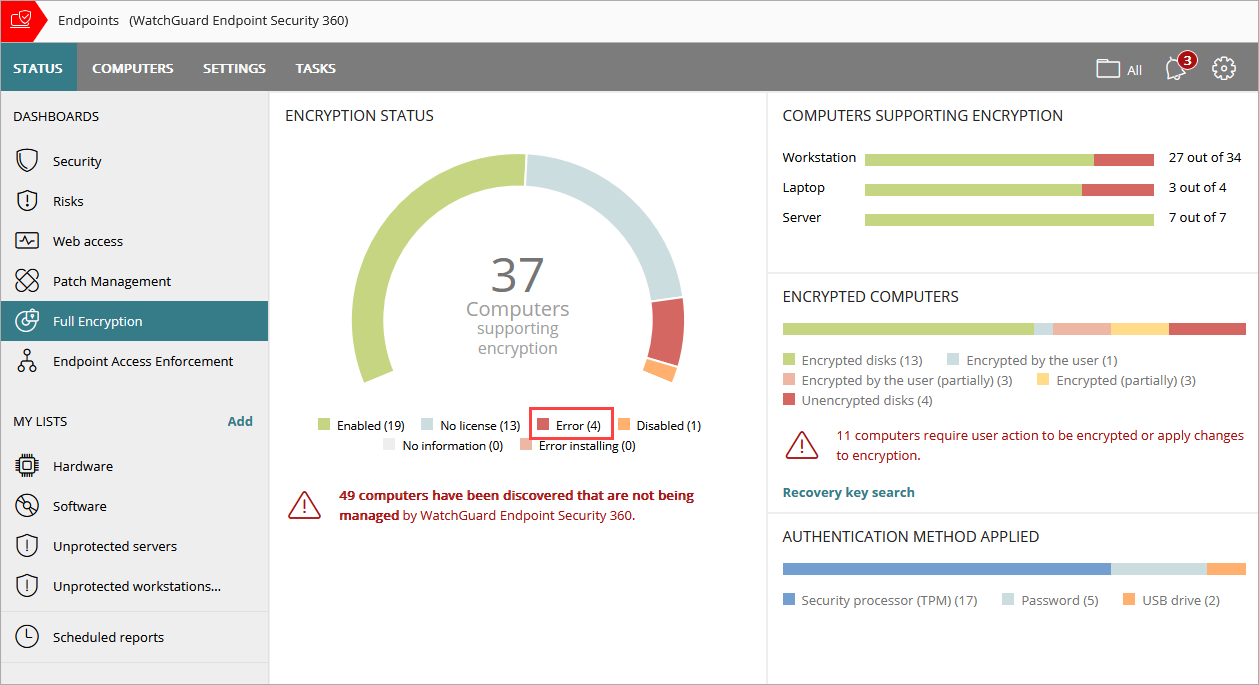Screen dimensions: 1259x685
Task: Click the 3 out of 4 value
Action: (x=1197, y=187)
